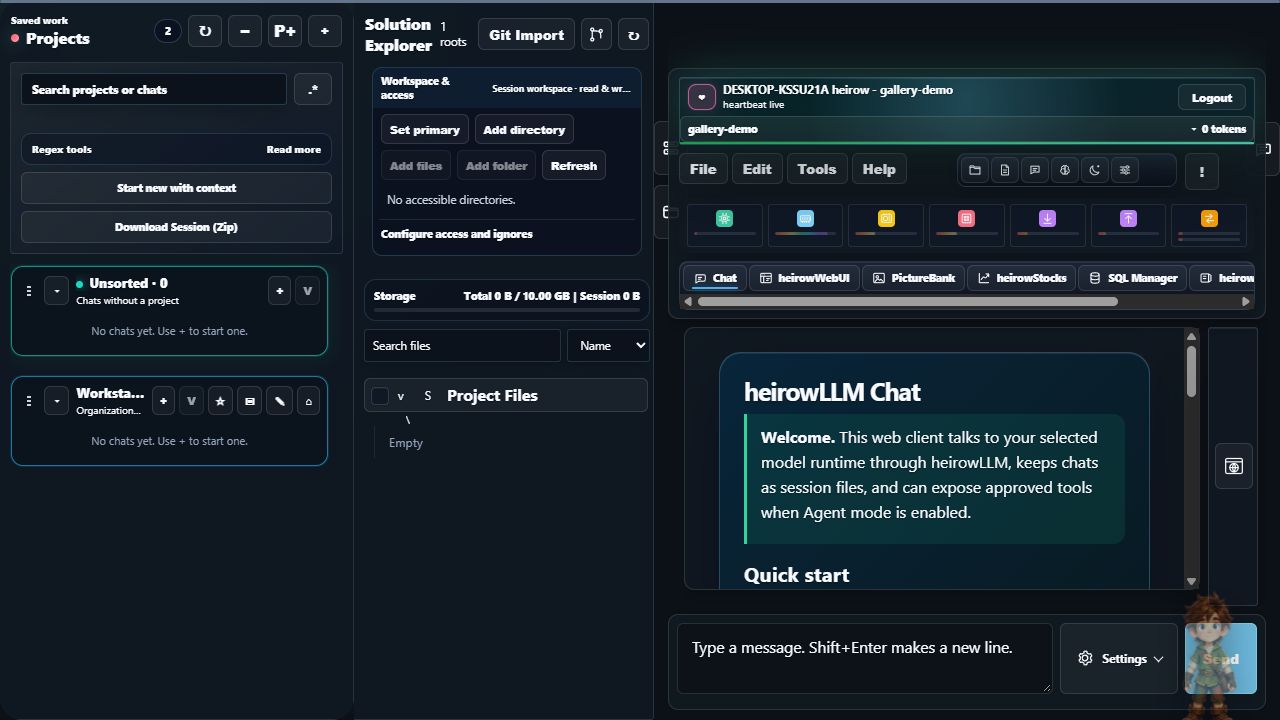Viewport: 1280px width, 720px height.
Task: Toggle the regex search button
Action: [313, 89]
